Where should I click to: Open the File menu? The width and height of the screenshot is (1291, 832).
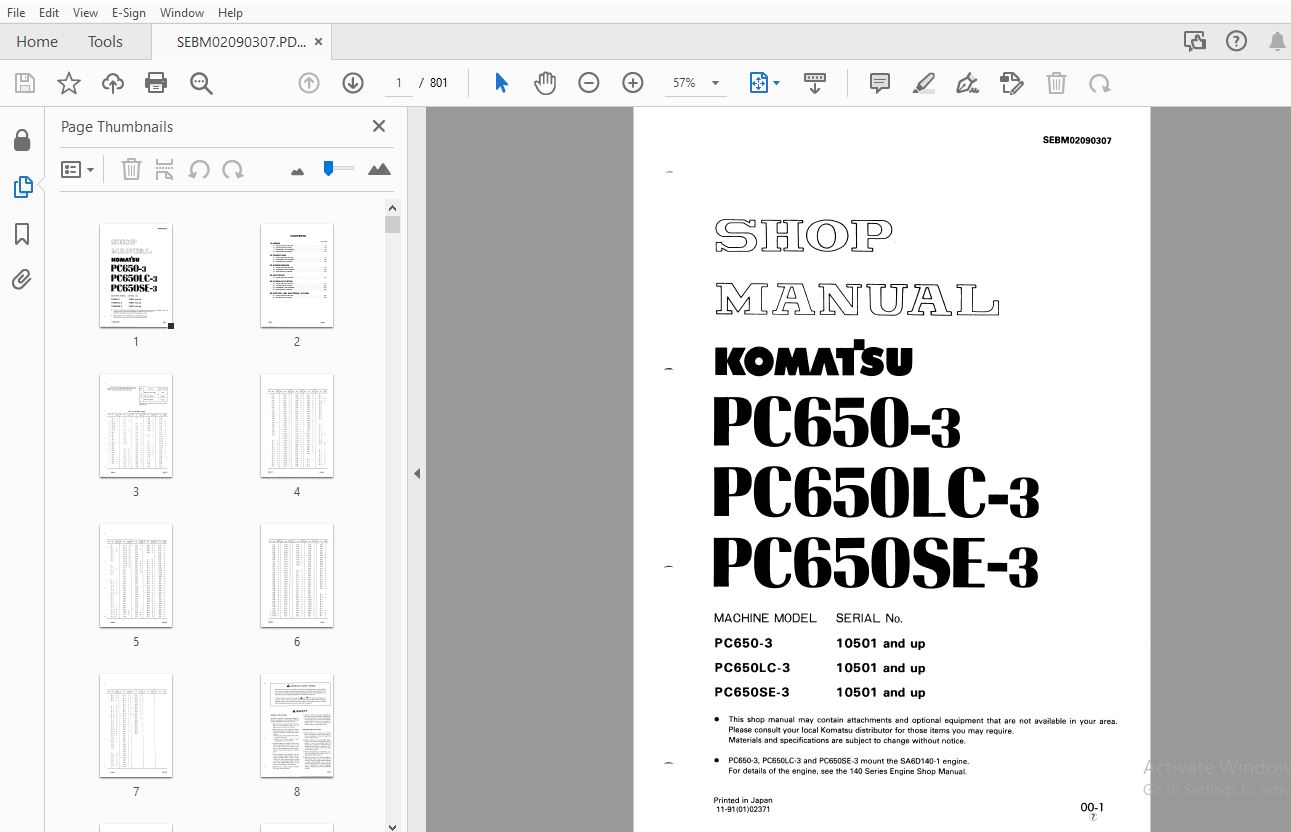click(x=16, y=13)
